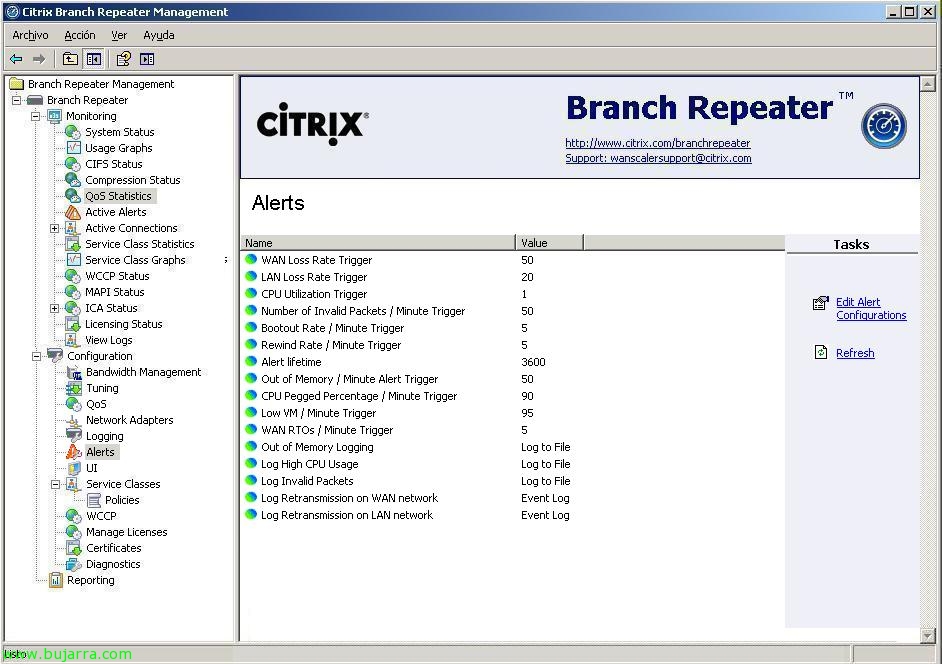Screen dimensions: 942x664
Task: Open the Archivo menu
Action: click(30, 35)
